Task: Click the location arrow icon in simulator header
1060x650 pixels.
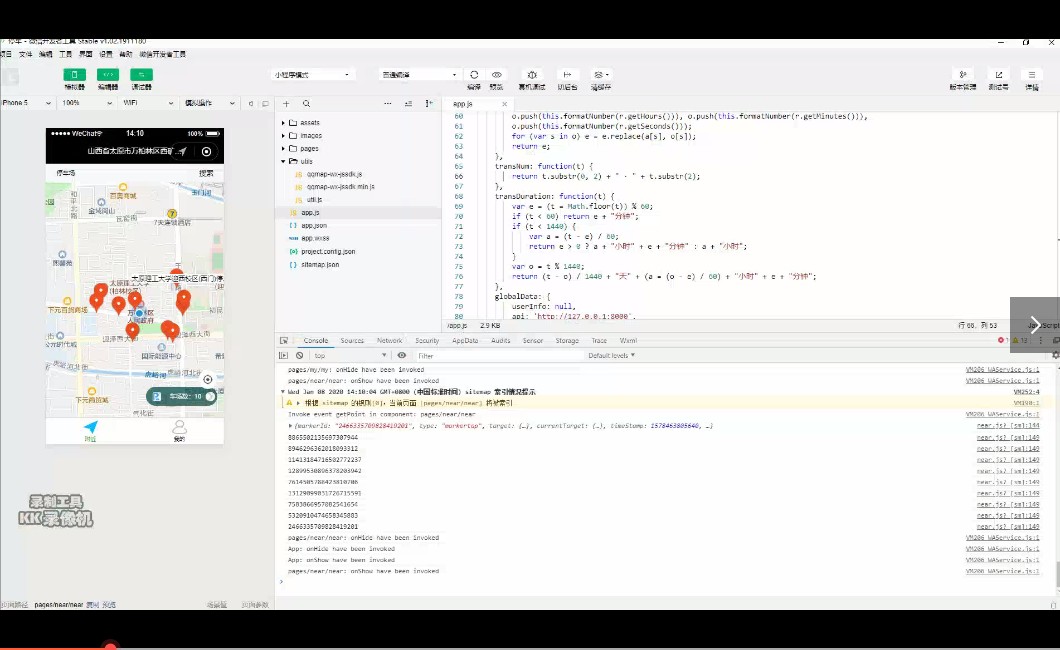Action: pos(183,152)
